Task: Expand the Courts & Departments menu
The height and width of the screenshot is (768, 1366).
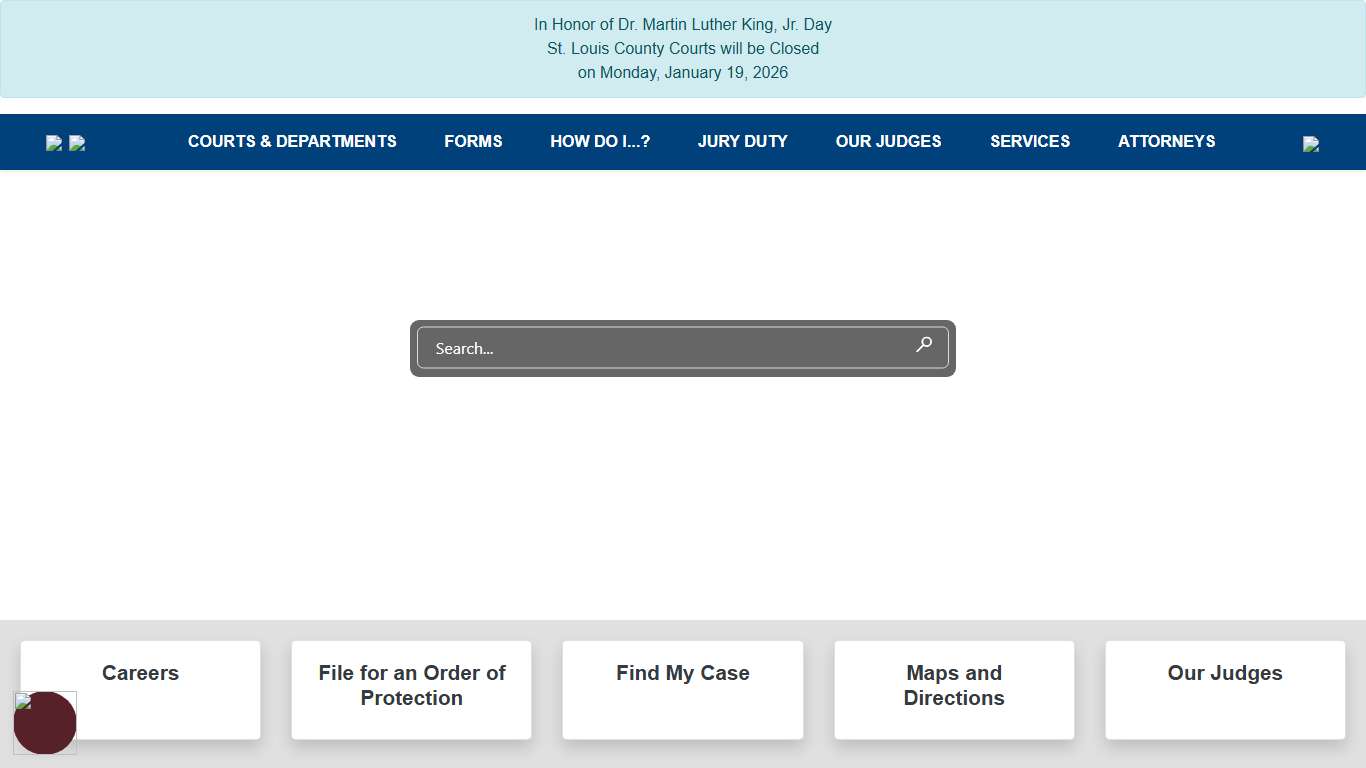Action: (292, 142)
